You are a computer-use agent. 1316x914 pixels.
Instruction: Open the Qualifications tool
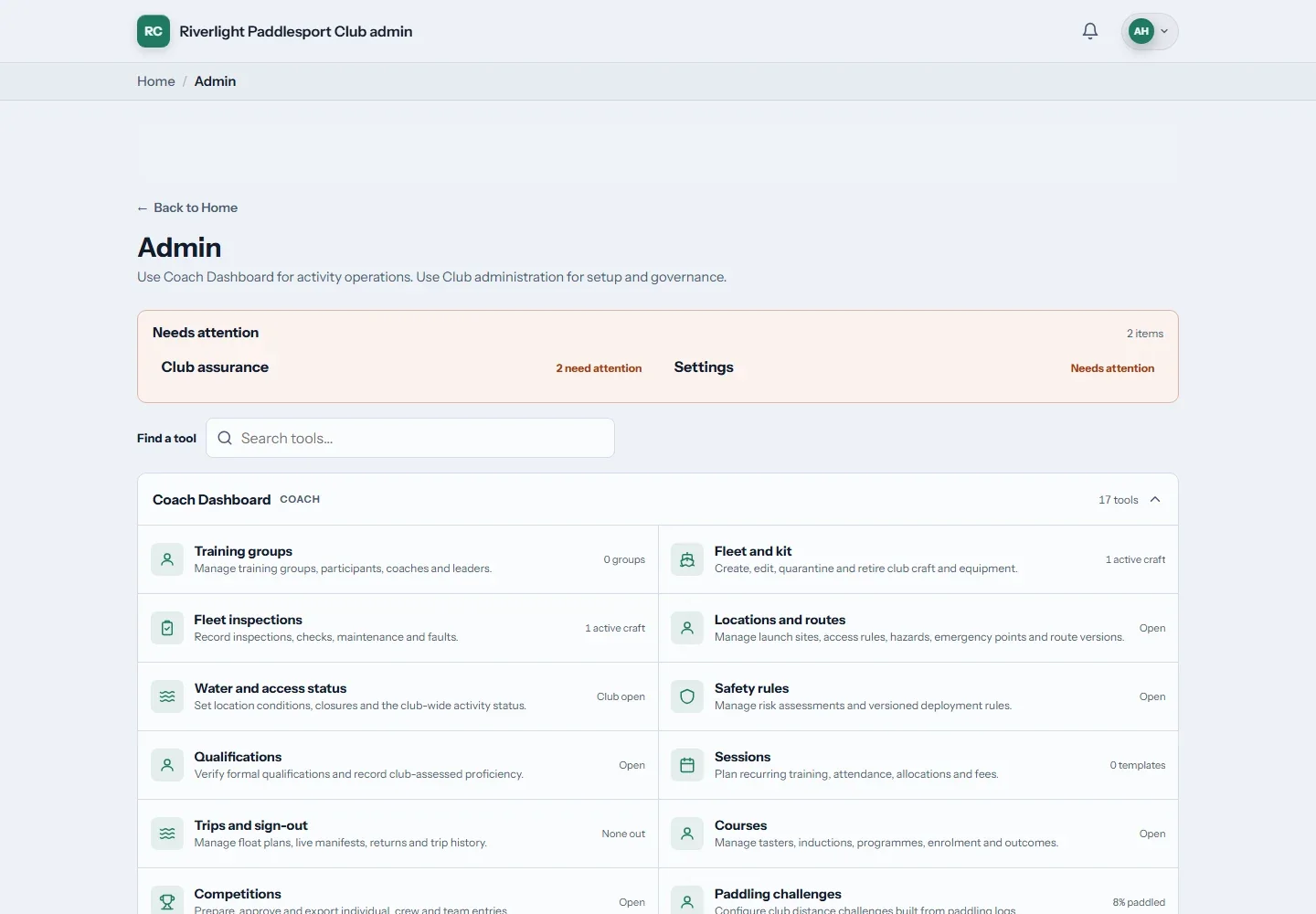point(398,765)
